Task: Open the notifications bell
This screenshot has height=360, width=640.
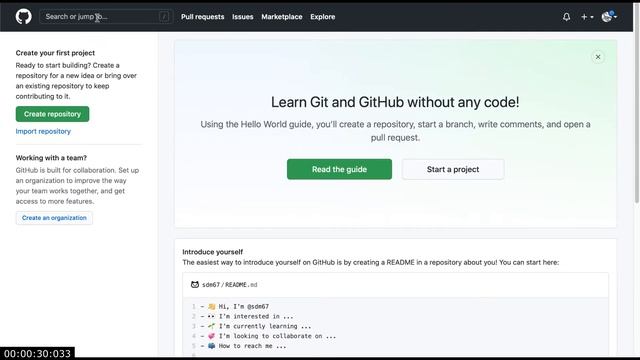Action: [x=566, y=17]
